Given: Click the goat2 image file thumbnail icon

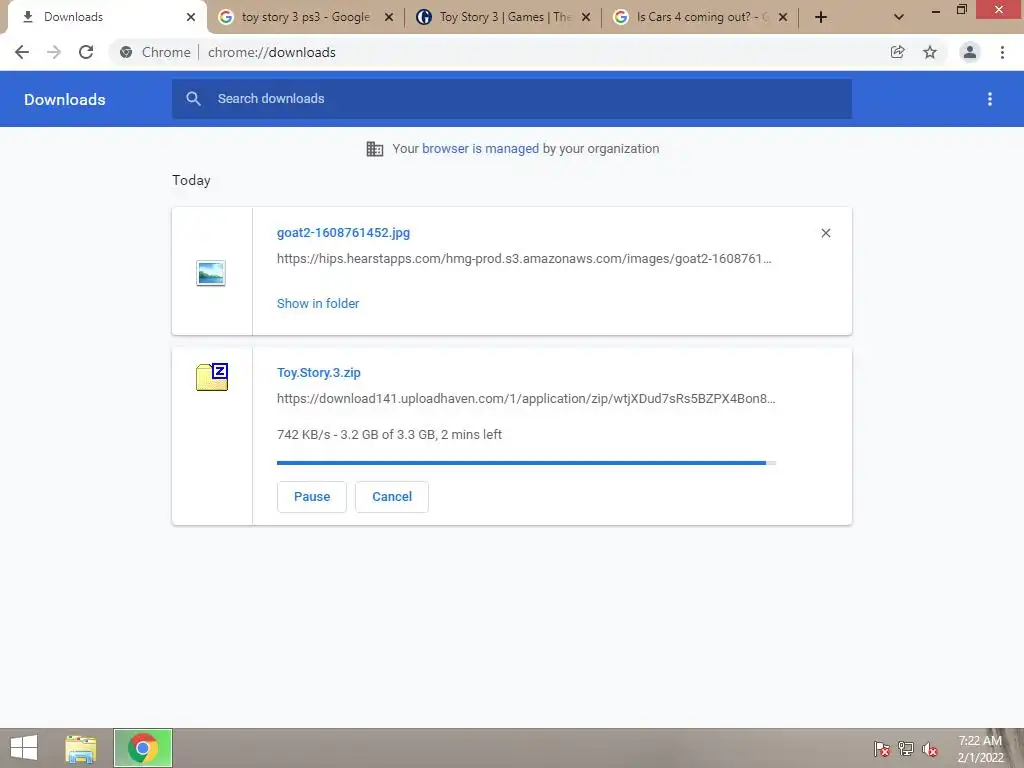Looking at the screenshot, I should 211,273.
